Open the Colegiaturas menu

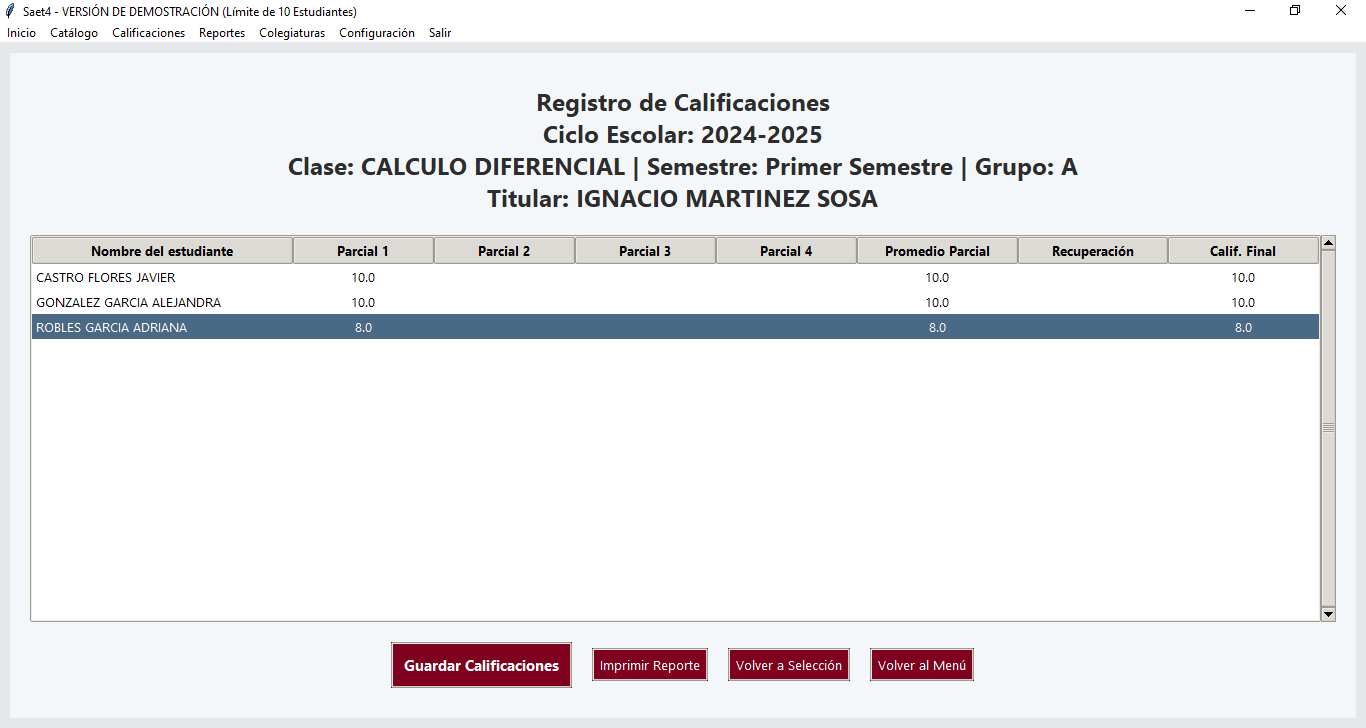click(292, 33)
